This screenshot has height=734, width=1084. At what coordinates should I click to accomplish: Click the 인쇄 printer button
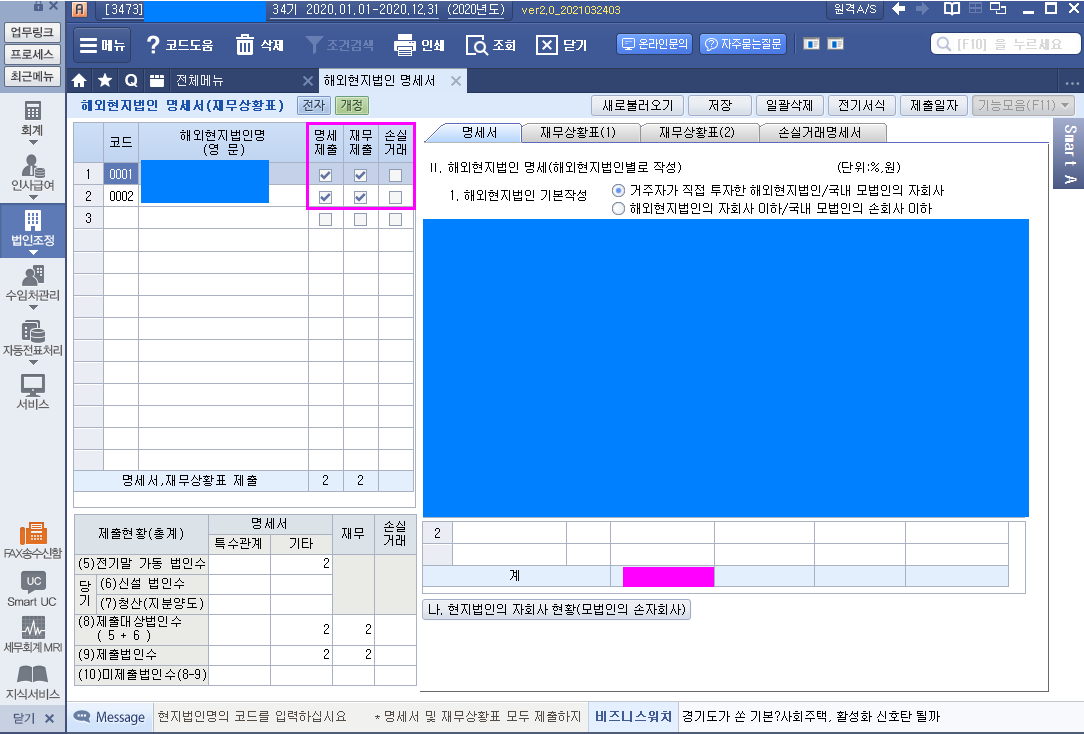click(x=419, y=45)
